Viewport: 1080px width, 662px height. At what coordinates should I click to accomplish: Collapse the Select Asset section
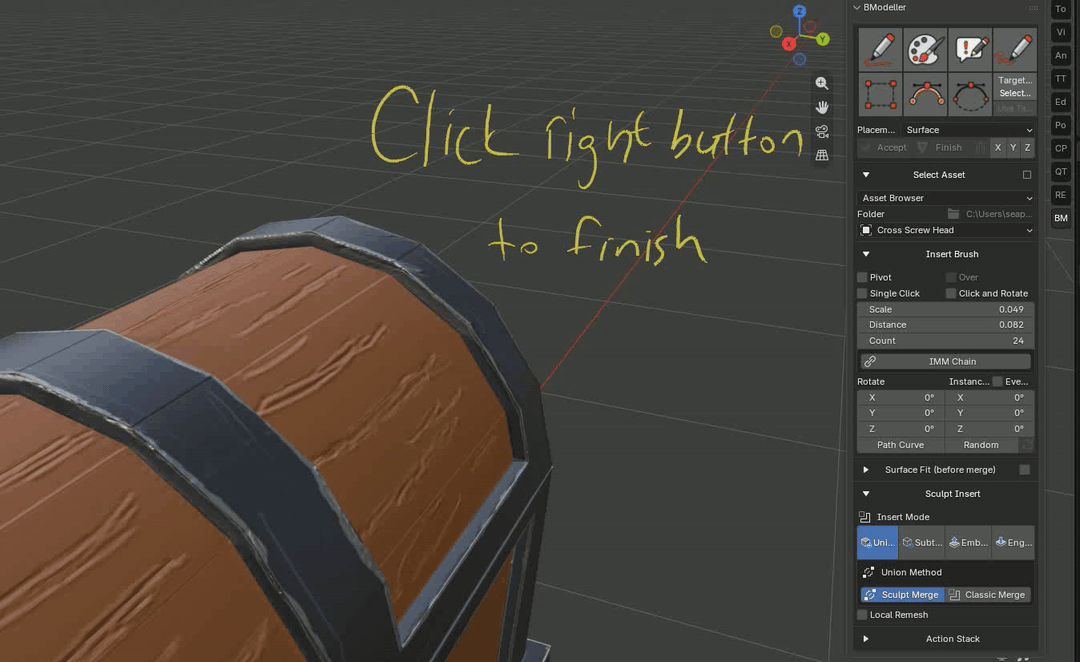[866, 175]
